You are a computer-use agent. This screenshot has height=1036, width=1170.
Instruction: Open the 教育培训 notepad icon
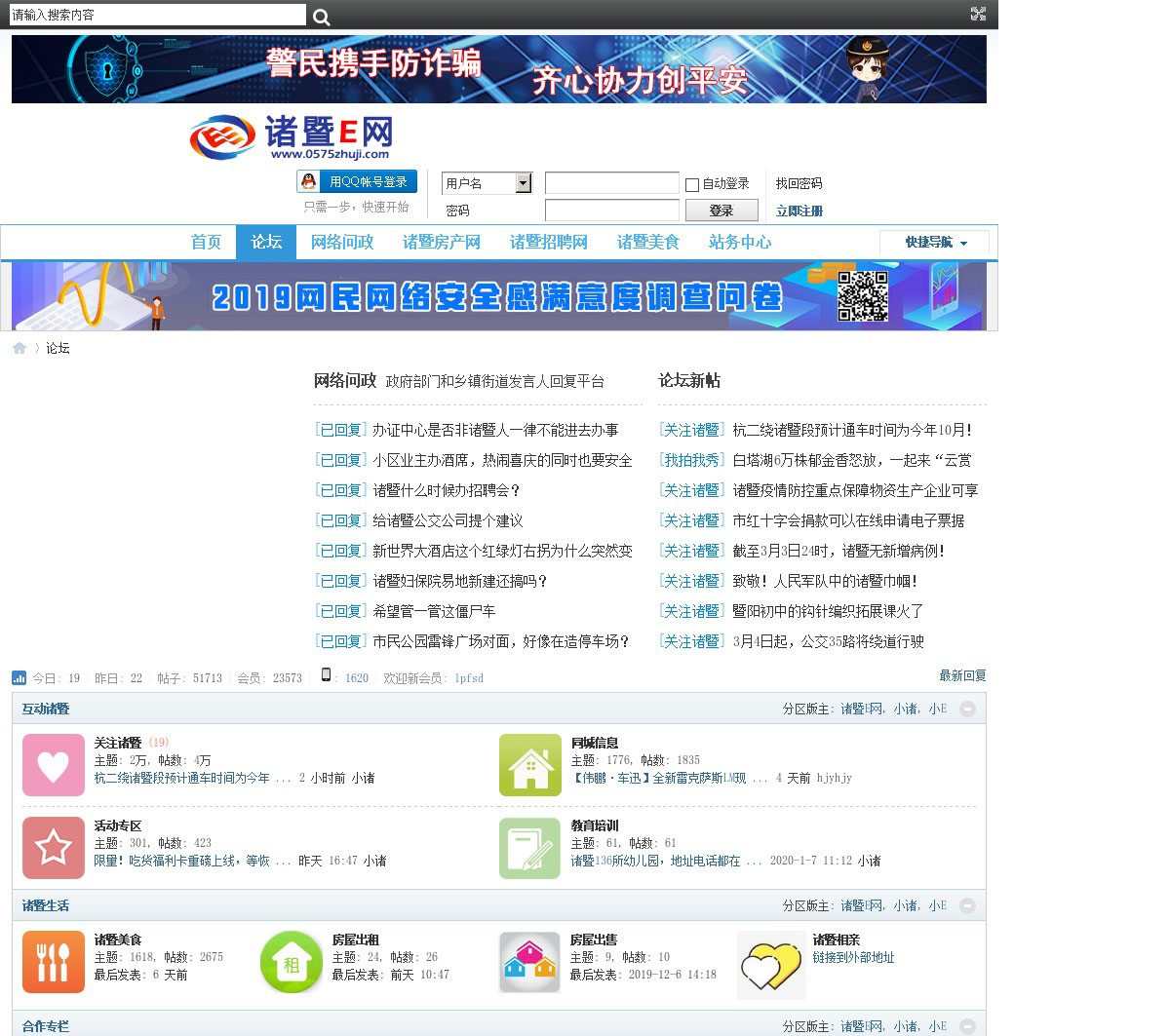[530, 848]
